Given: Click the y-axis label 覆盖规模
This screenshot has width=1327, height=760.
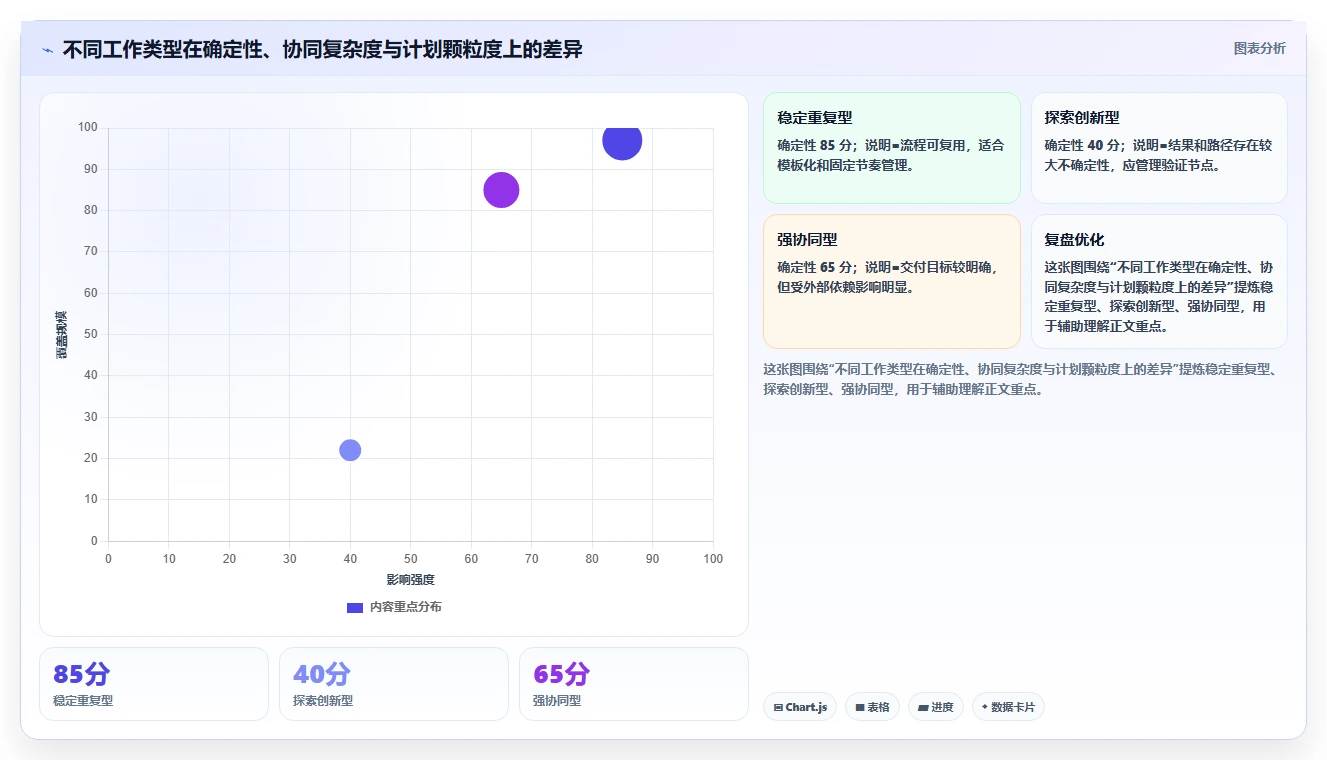Looking at the screenshot, I should click(61, 334).
